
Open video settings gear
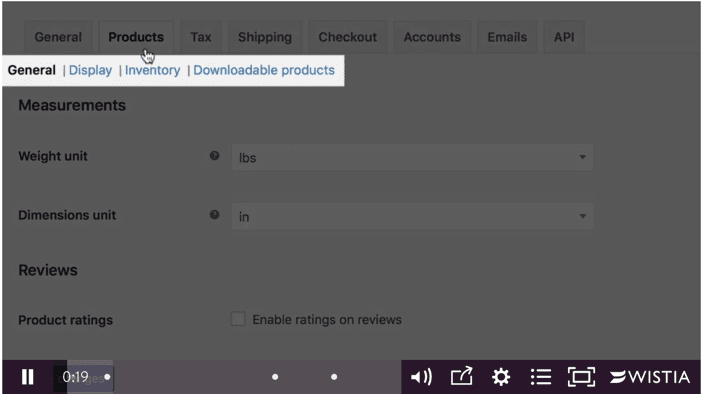click(501, 377)
